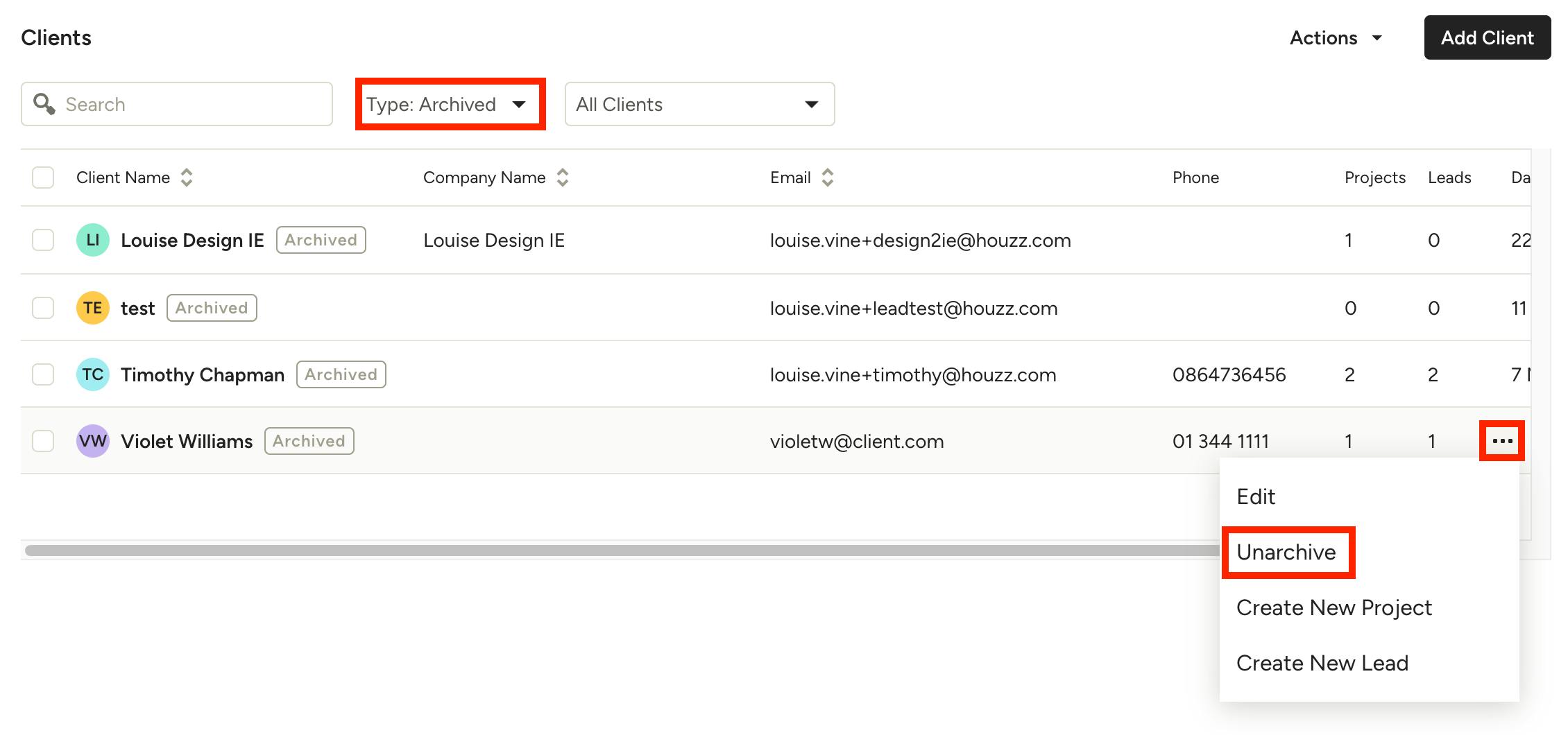This screenshot has width=1568, height=735.
Task: Open the Actions dropdown menu
Action: [1336, 37]
